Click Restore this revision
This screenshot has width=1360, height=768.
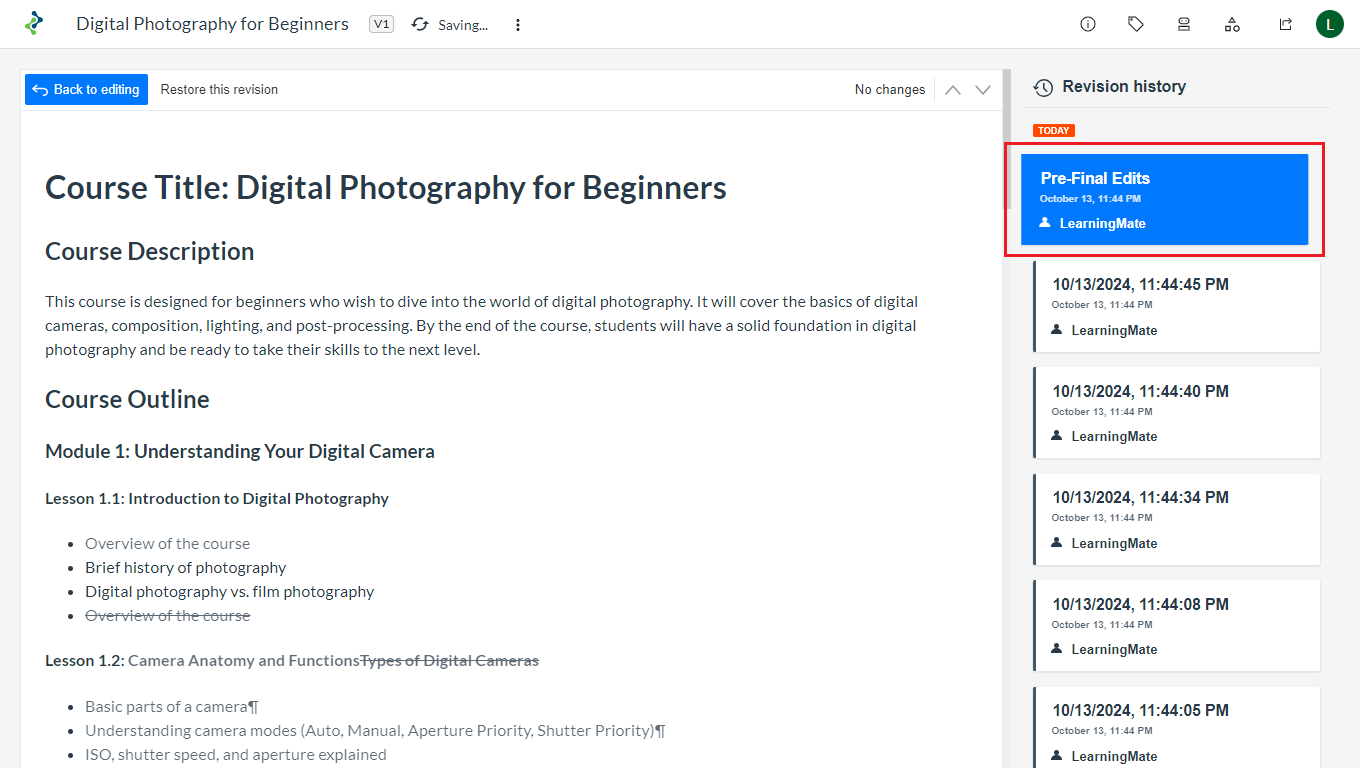pyautogui.click(x=219, y=90)
